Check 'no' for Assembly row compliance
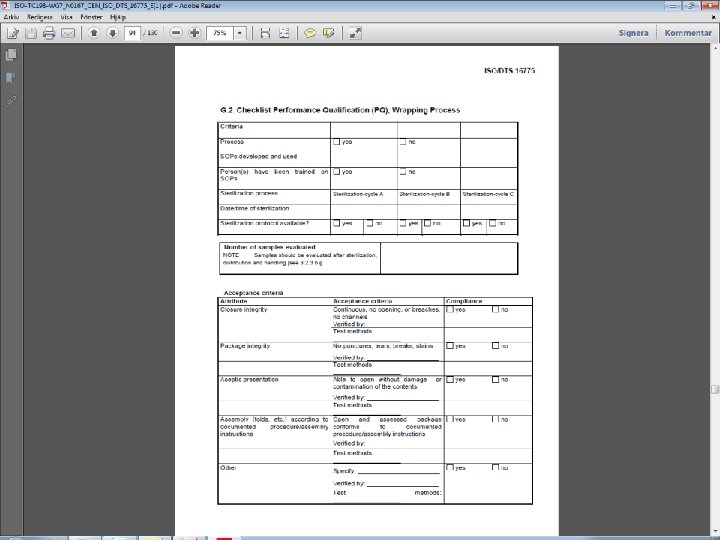This screenshot has height=540, width=720. (x=495, y=419)
